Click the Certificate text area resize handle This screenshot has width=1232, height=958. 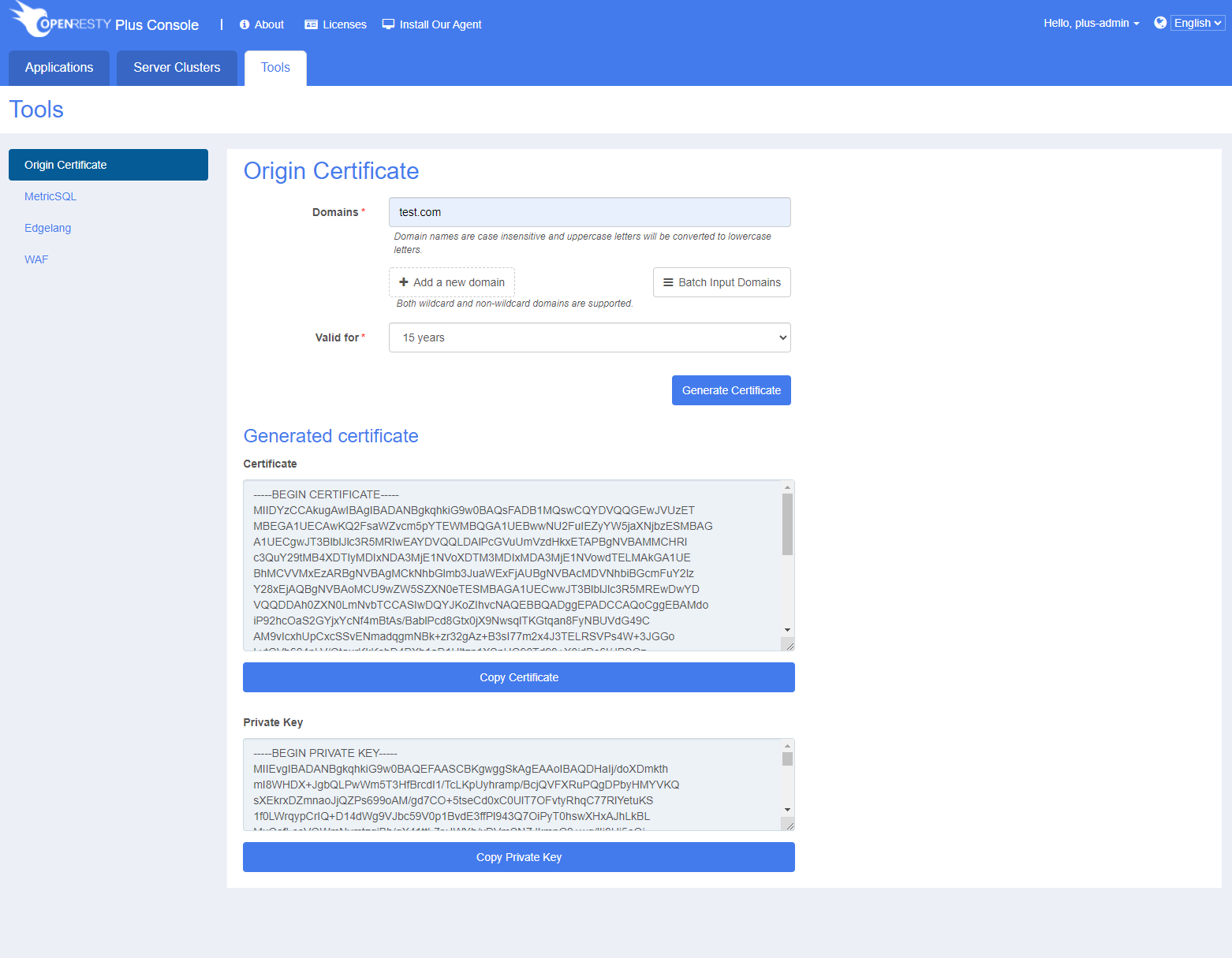click(788, 644)
